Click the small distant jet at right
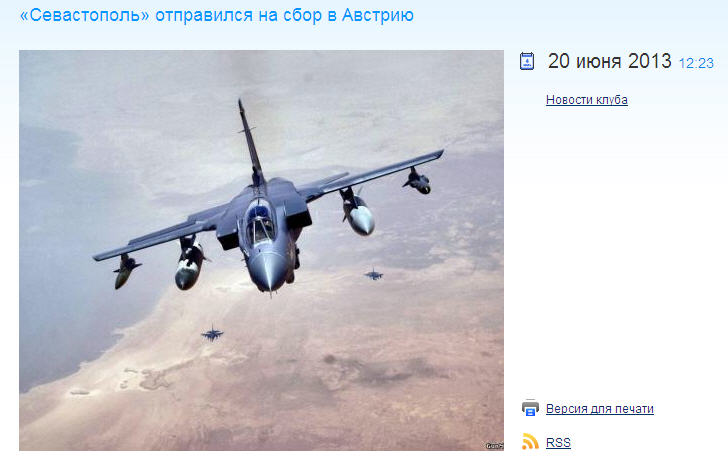This screenshot has width=728, height=467. point(374,274)
